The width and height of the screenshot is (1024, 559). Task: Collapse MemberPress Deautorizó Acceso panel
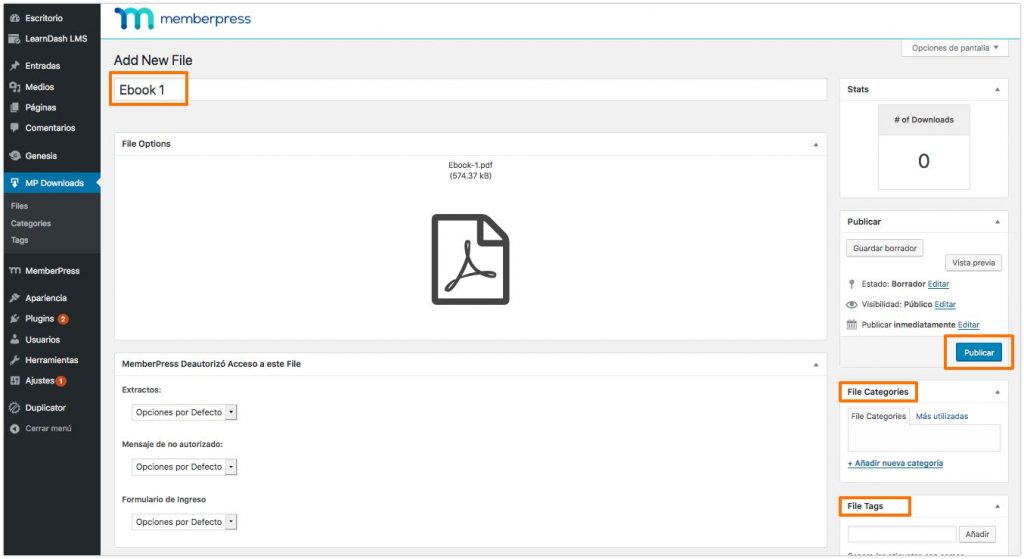816,364
